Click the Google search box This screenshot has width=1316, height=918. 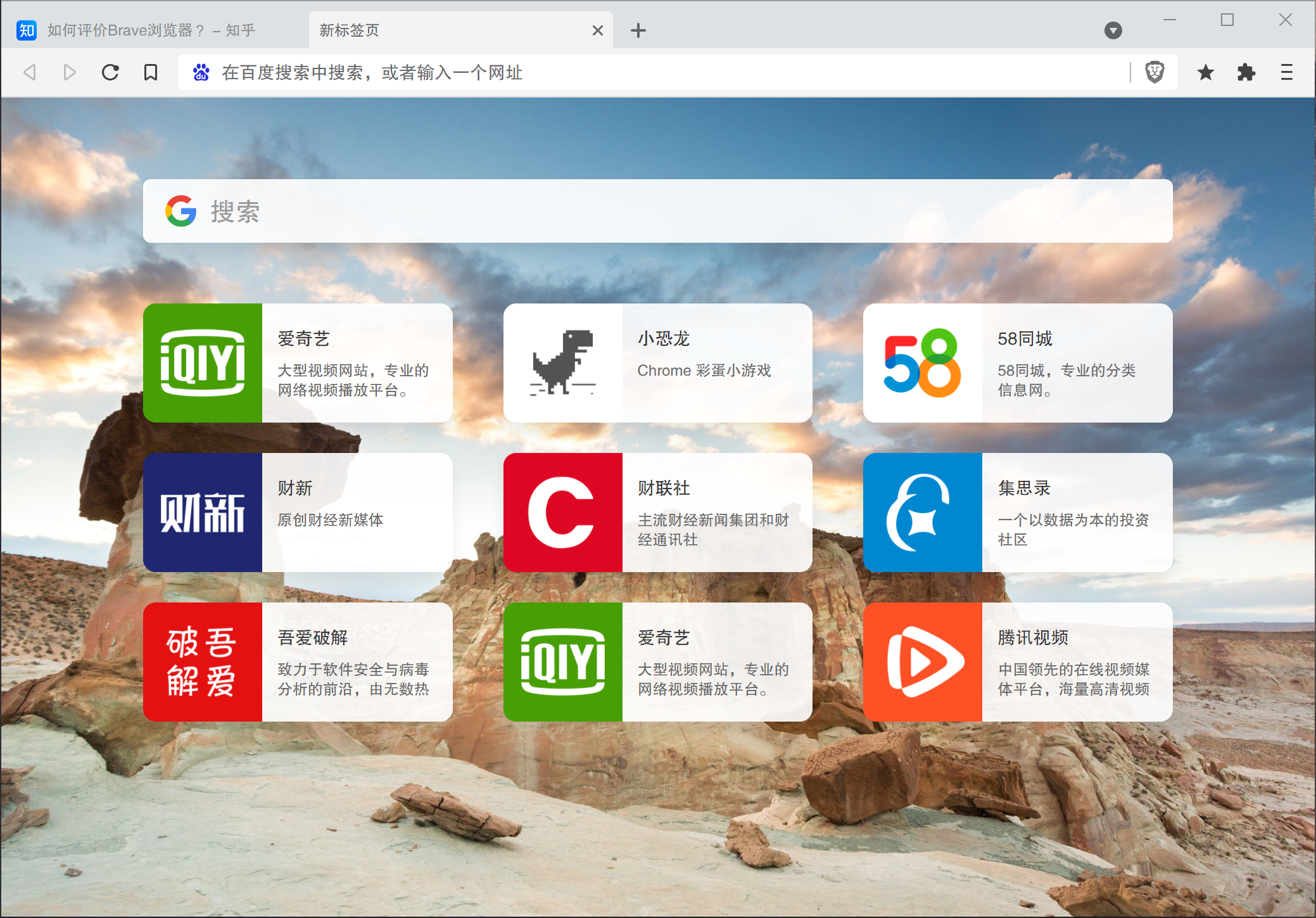tap(658, 211)
